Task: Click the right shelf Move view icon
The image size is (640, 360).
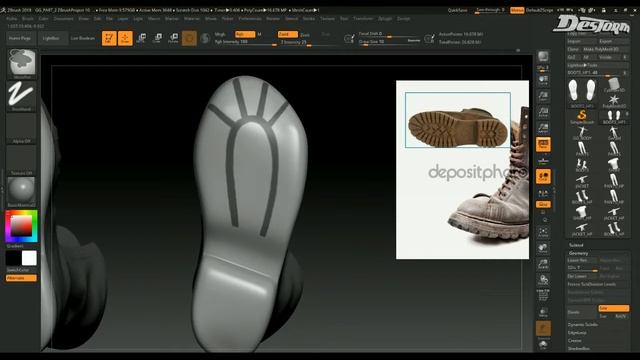Action: pos(543,248)
